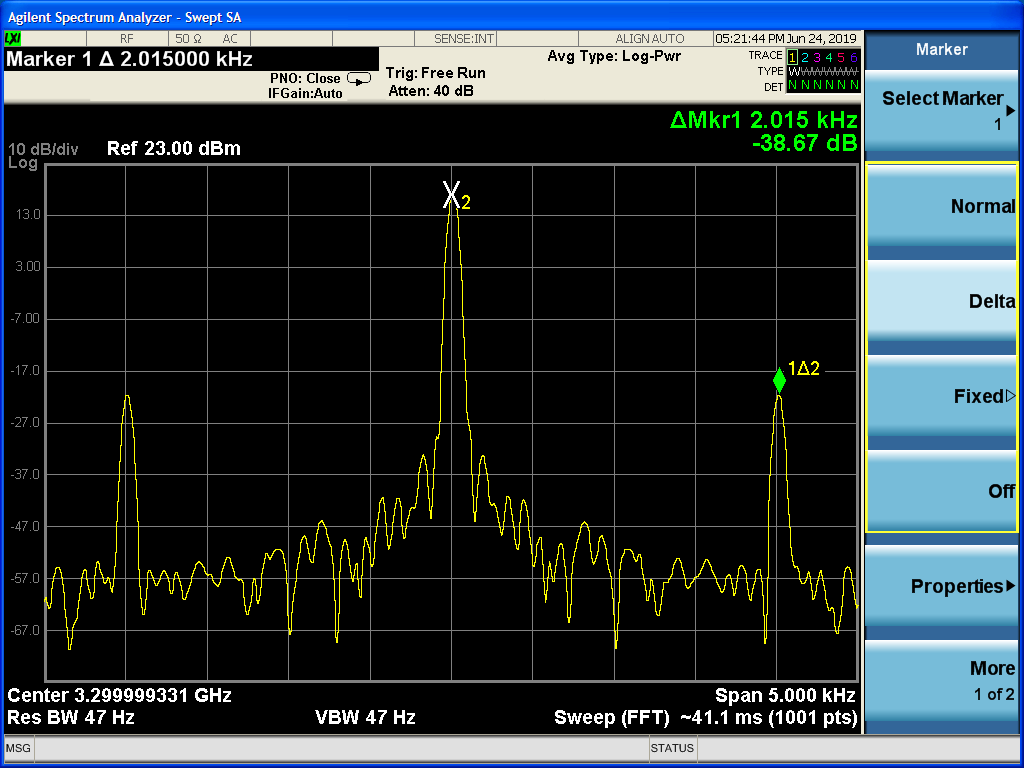Choose the Fixed marker mode
The width and height of the screenshot is (1024, 768).
(942, 396)
